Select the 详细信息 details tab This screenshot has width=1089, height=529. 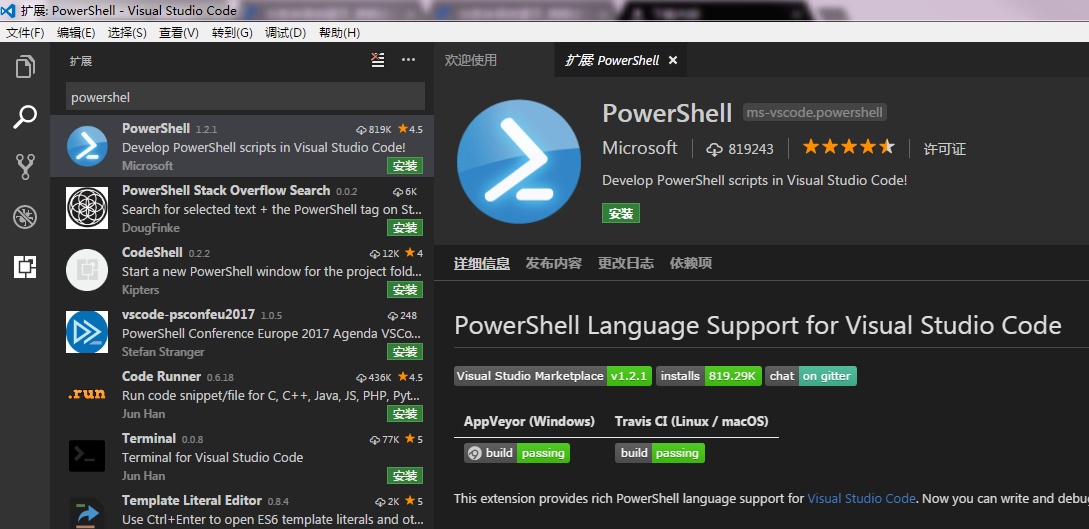tap(482, 264)
